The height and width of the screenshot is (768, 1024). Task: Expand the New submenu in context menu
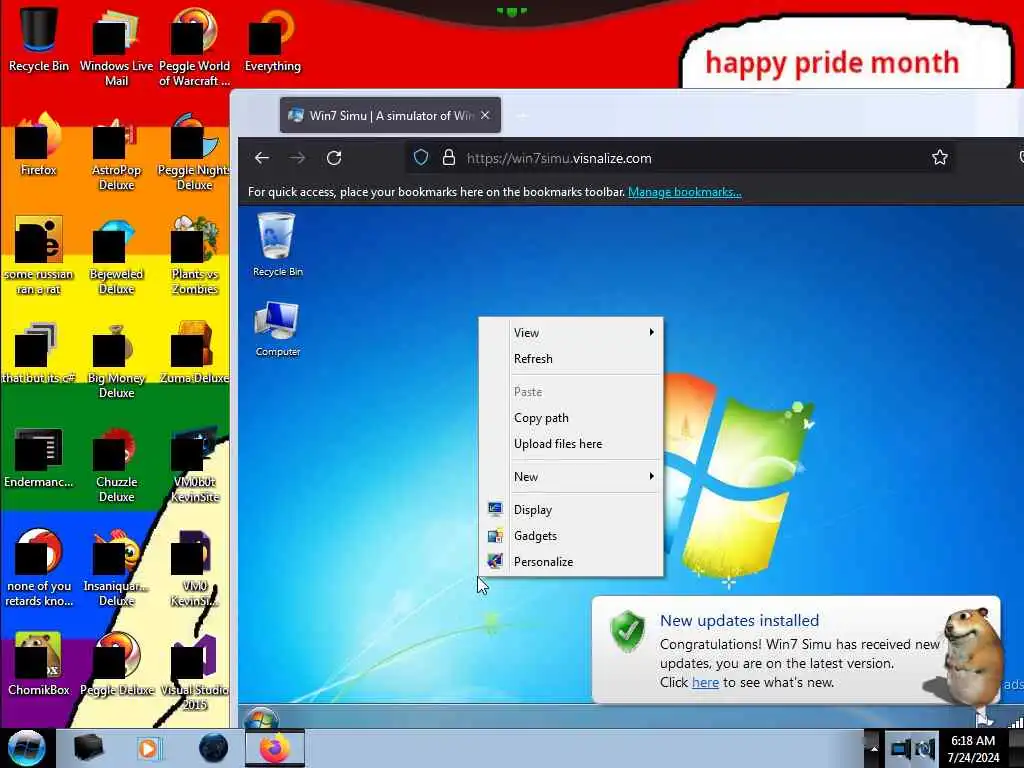(x=571, y=477)
